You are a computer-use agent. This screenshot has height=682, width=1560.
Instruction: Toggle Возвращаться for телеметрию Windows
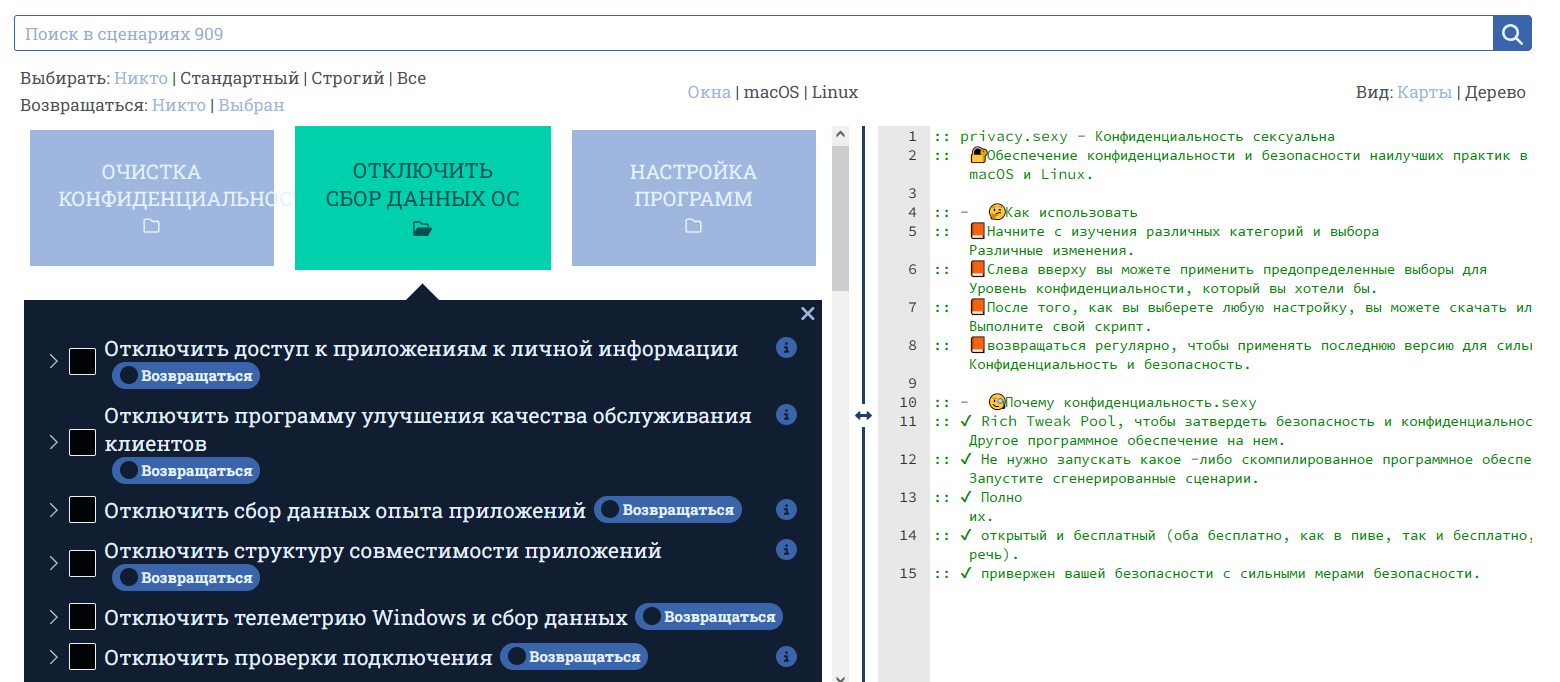point(709,616)
